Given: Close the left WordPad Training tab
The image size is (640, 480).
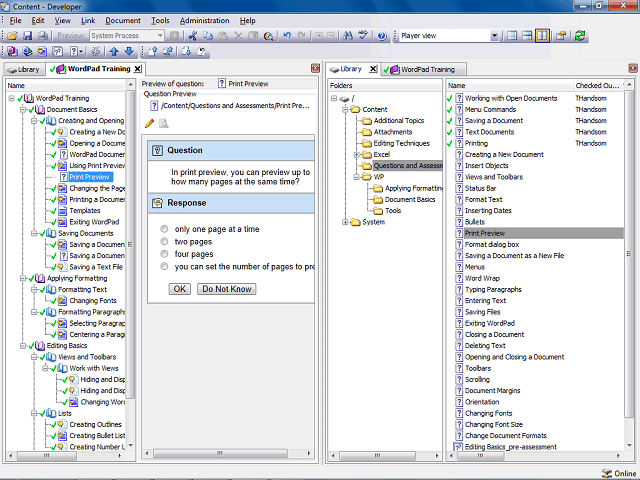Looking at the screenshot, I should pyautogui.click(x=138, y=69).
